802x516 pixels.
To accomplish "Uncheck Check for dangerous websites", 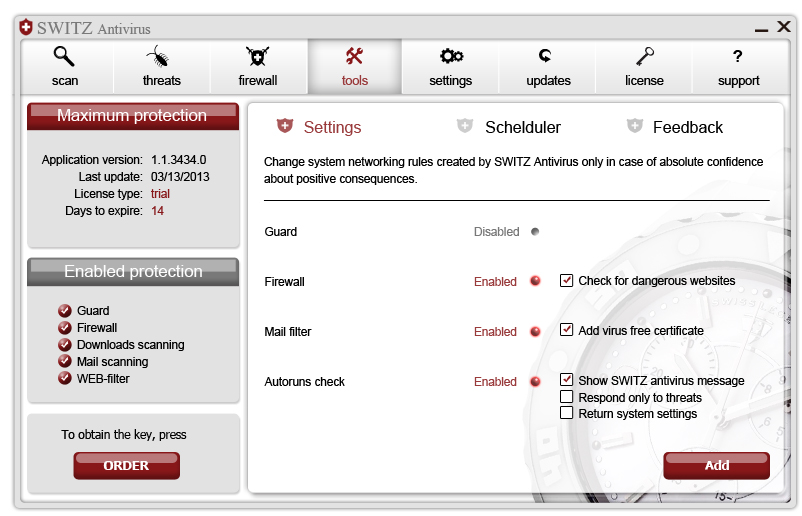I will [x=567, y=281].
